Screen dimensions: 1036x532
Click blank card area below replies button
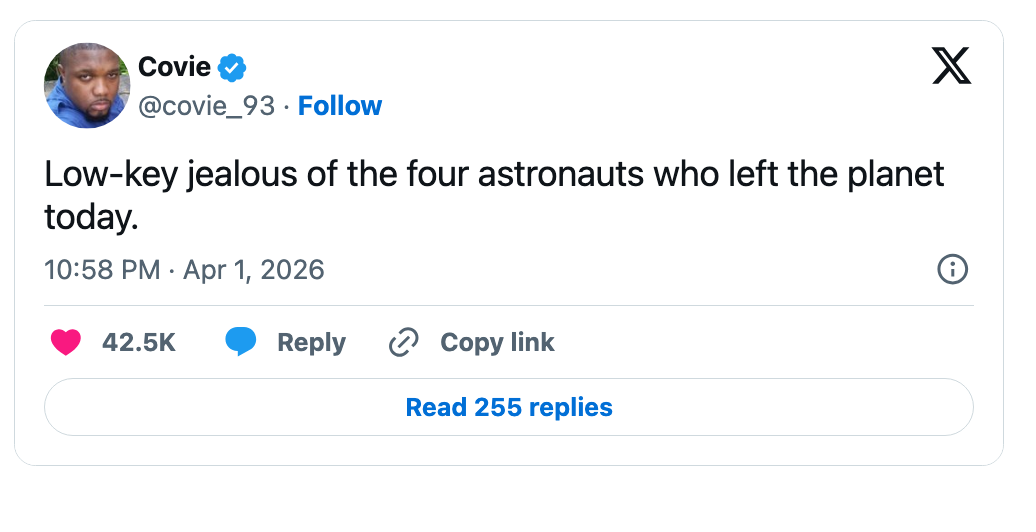[509, 451]
